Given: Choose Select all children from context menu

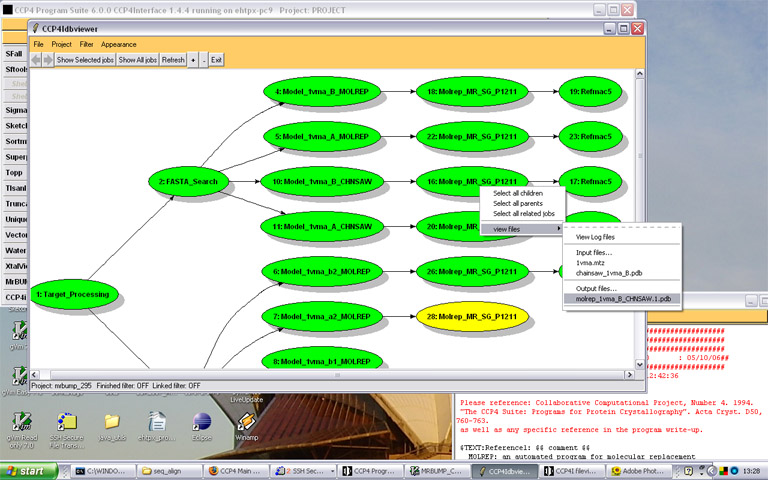Looking at the screenshot, I should point(522,193).
